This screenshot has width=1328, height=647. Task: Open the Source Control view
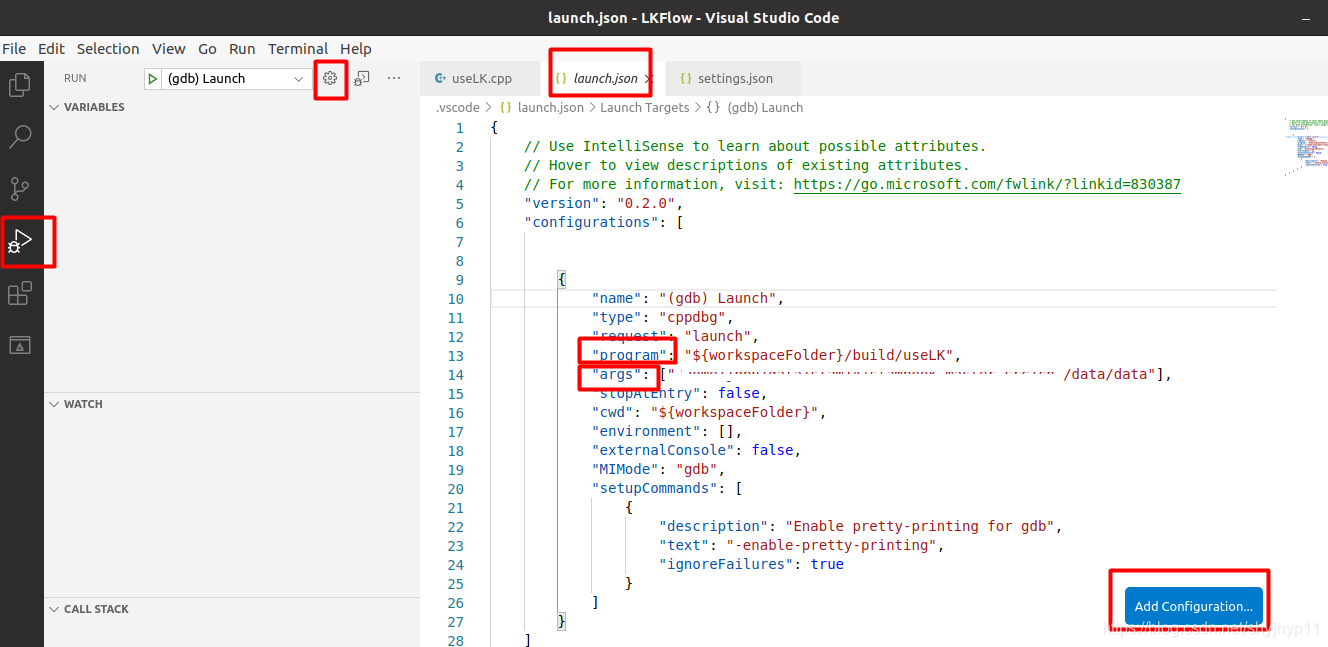tap(20, 189)
